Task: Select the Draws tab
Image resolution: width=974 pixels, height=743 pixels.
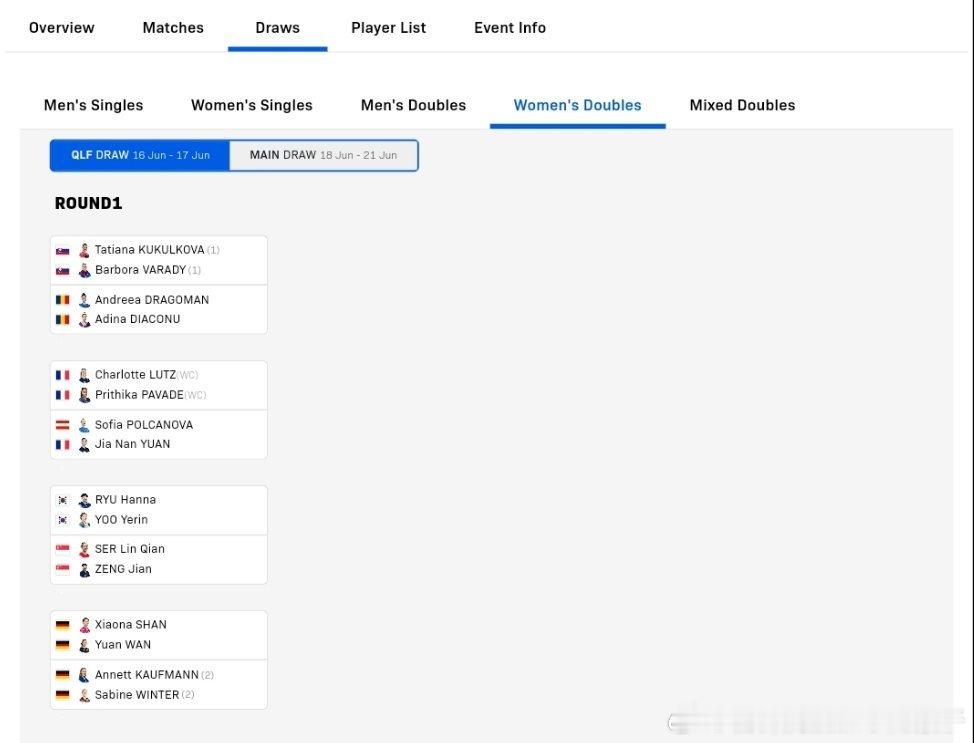Action: pos(278,28)
